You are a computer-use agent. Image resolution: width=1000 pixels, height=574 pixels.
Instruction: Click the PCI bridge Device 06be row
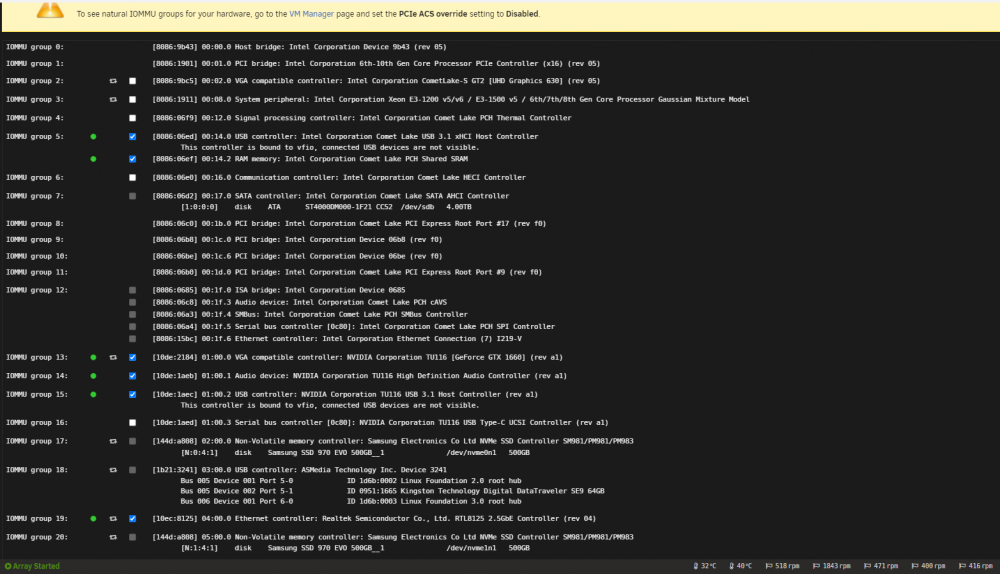pyautogui.click(x=297, y=256)
